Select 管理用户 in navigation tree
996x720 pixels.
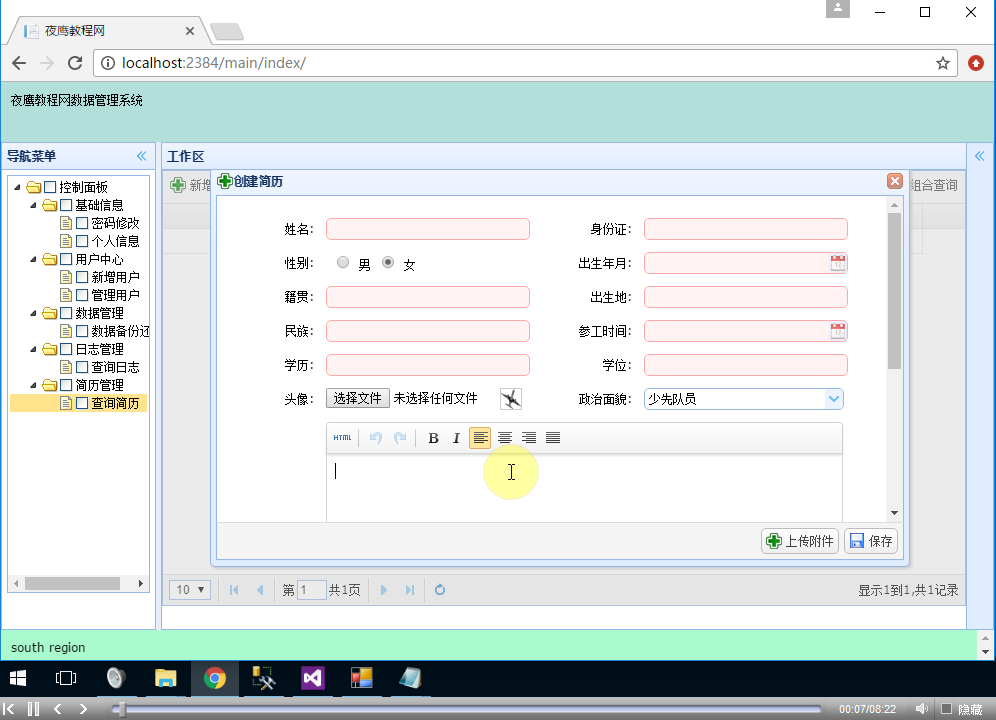coord(115,295)
